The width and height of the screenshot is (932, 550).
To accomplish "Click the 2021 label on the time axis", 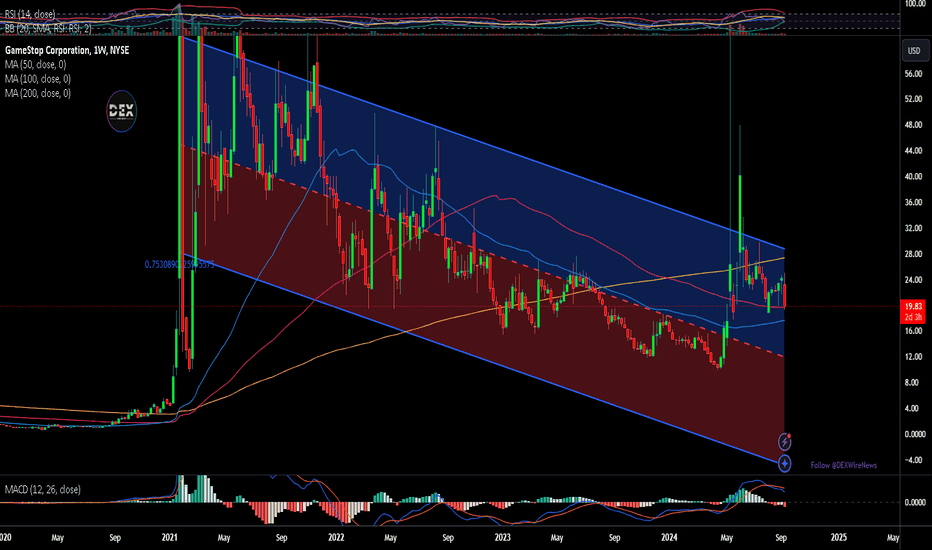I will [169, 538].
